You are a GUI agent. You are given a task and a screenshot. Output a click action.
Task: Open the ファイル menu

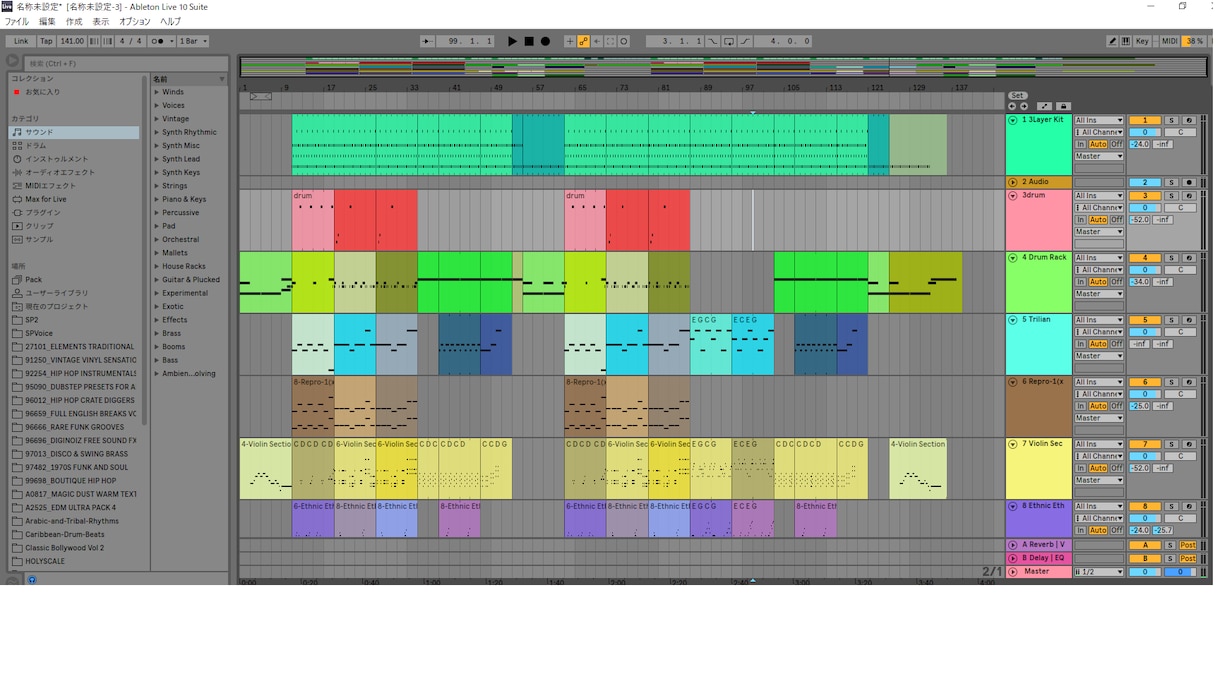pyautogui.click(x=17, y=21)
